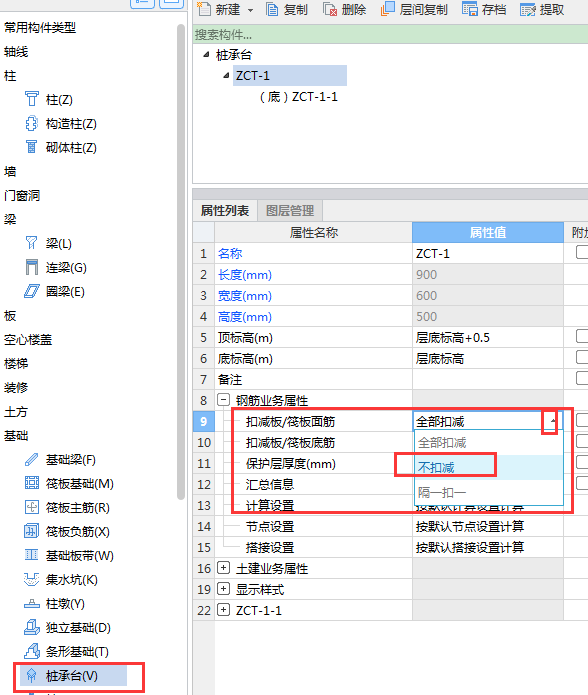Viewport: 588px width, 695px height.
Task: Open the 新建 dropdown arrow
Action: (250, 10)
